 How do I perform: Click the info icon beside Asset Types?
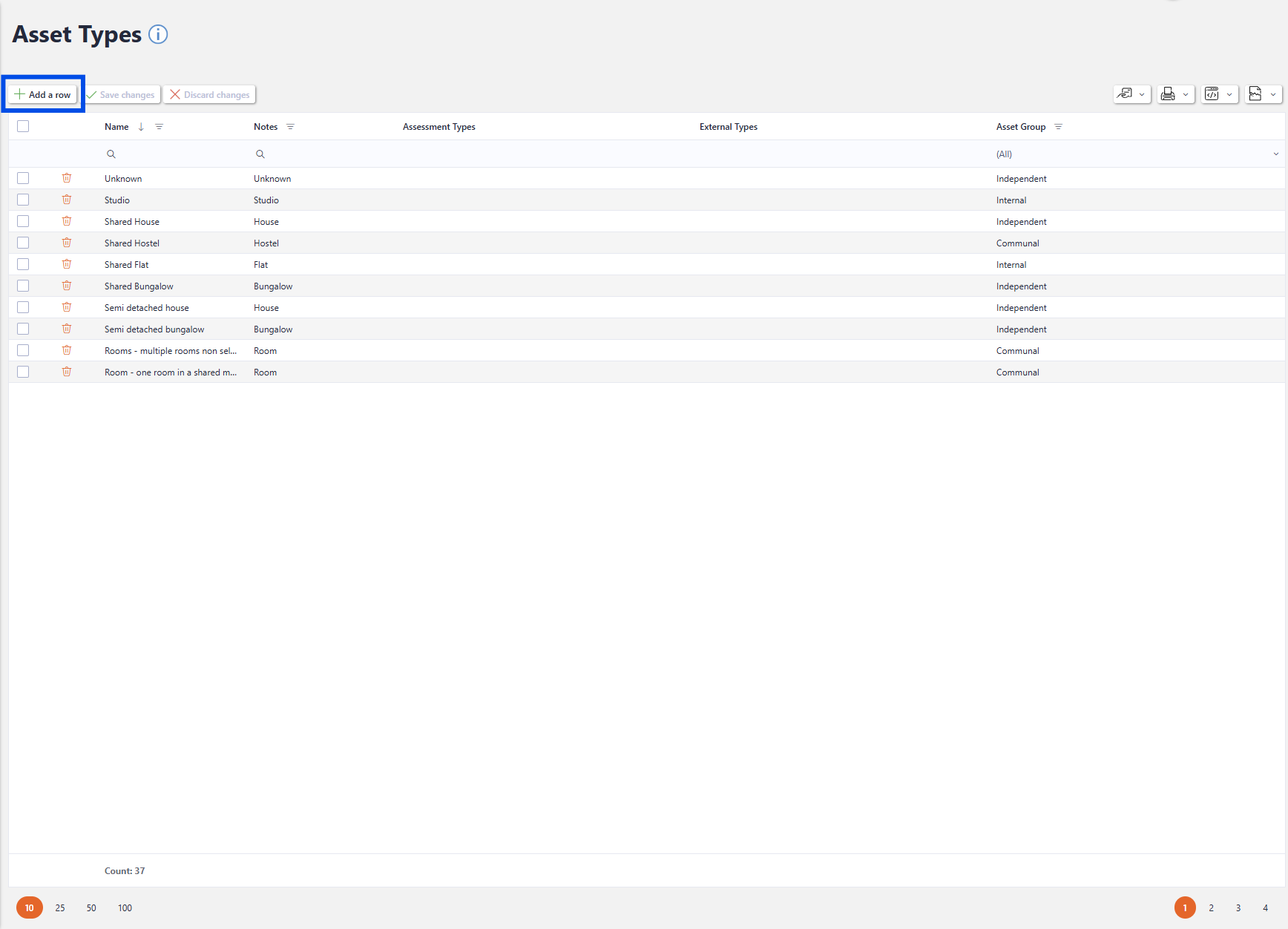click(x=158, y=34)
